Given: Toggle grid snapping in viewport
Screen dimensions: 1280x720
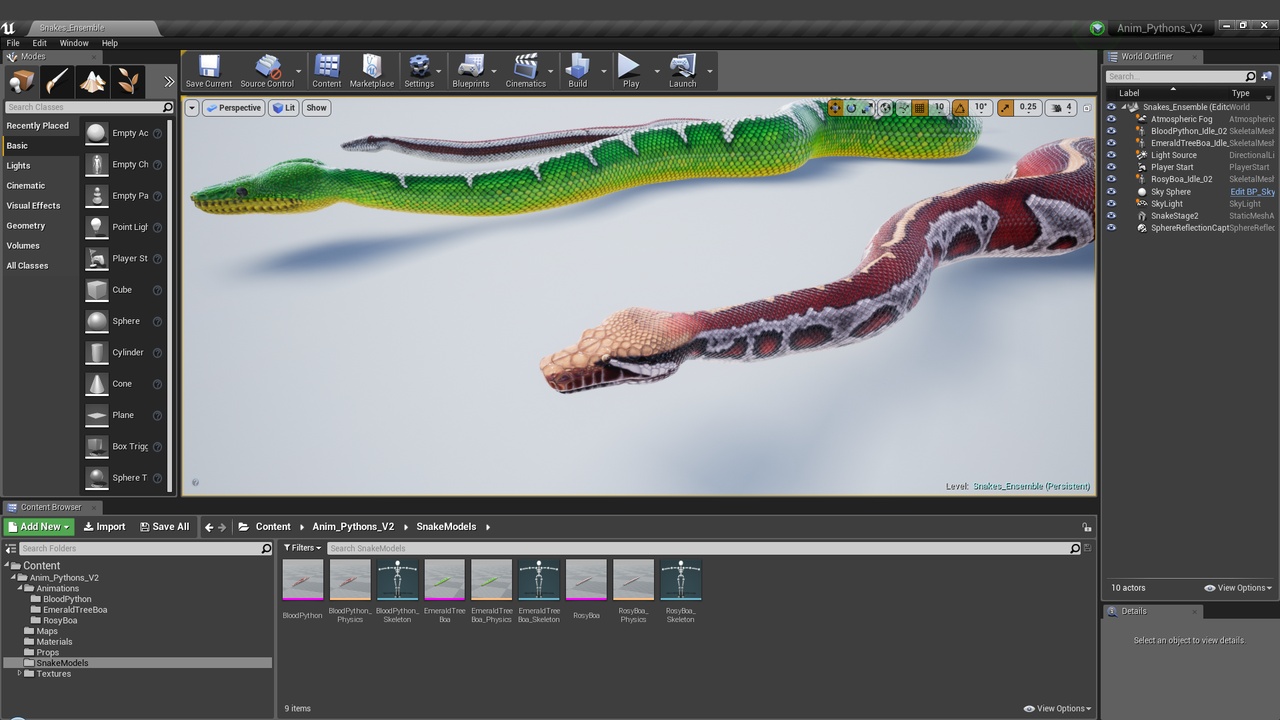Looking at the screenshot, I should point(921,108).
